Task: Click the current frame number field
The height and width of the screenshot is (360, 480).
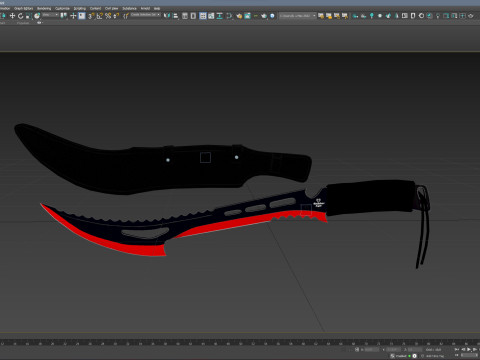Action: 469,355
